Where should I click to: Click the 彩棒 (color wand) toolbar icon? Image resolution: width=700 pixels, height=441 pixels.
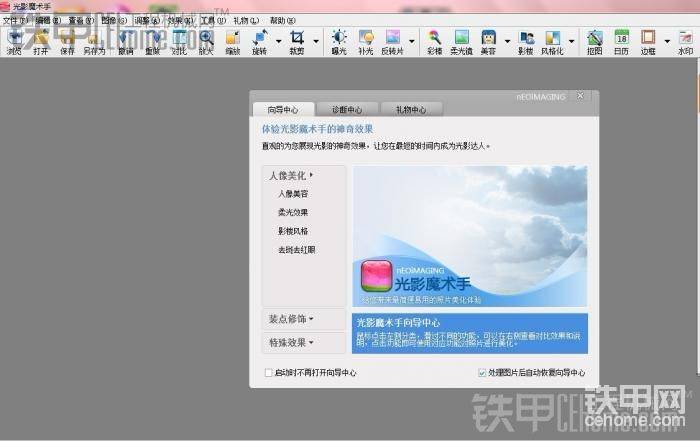click(434, 42)
